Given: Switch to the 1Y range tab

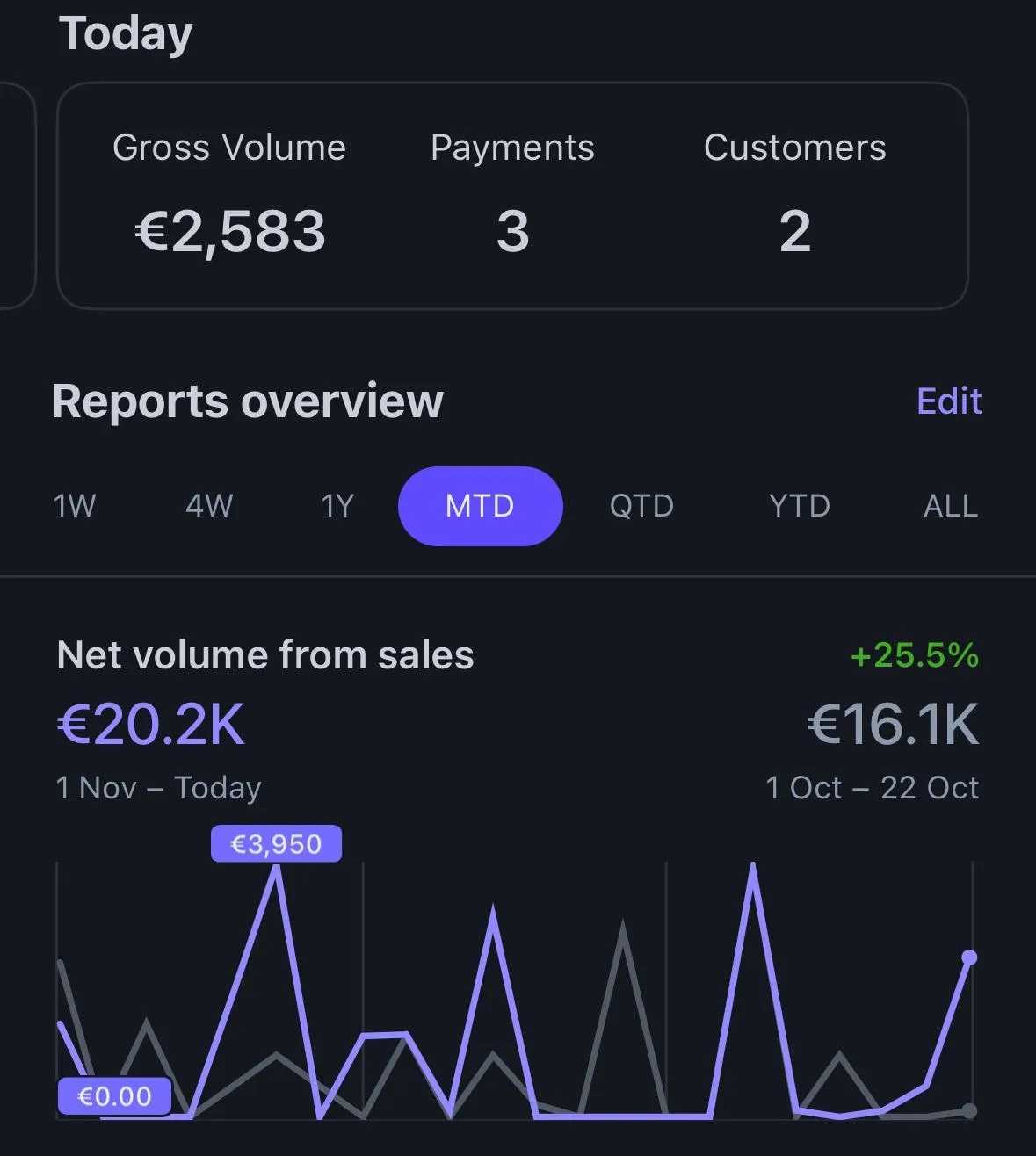Looking at the screenshot, I should (x=337, y=506).
